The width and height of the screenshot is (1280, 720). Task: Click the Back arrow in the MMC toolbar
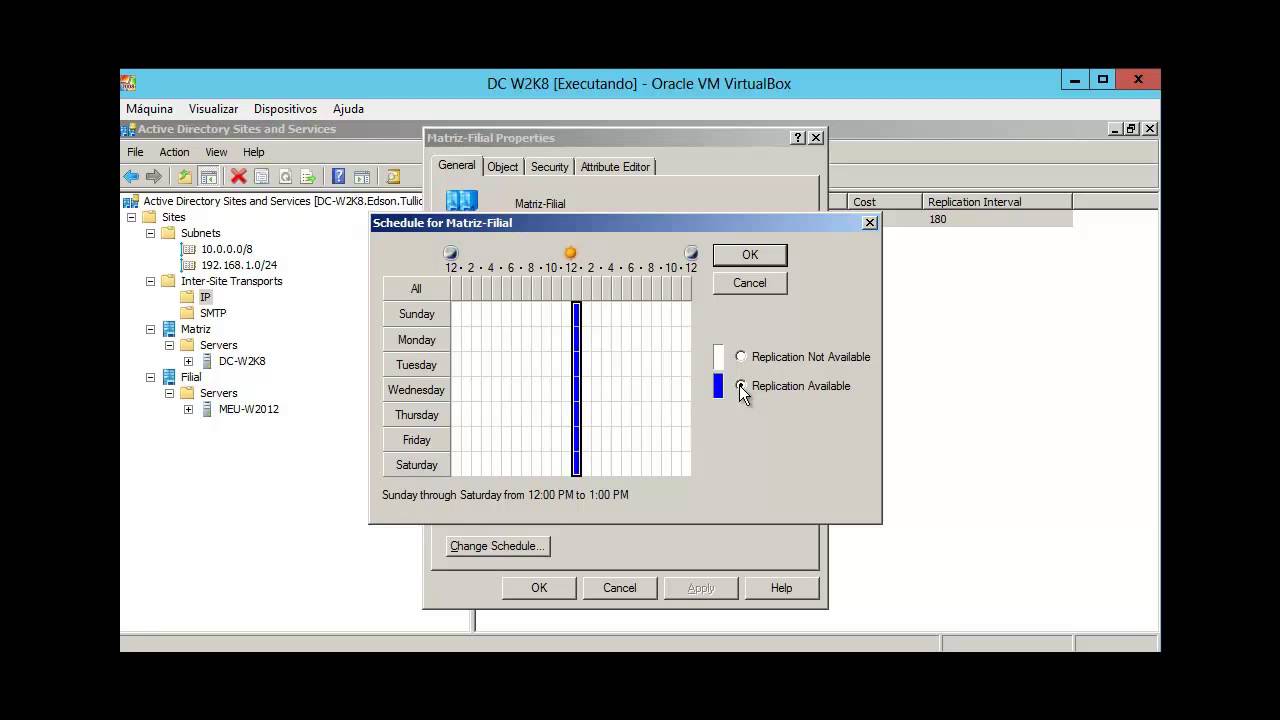pos(131,176)
